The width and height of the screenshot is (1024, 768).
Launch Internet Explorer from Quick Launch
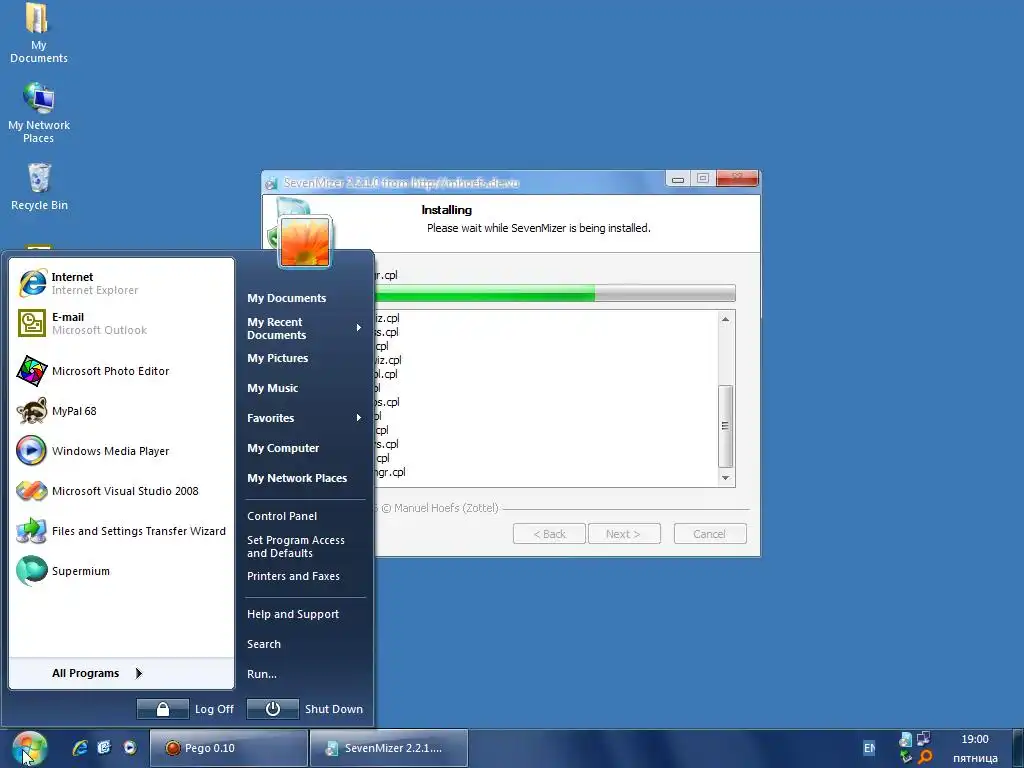click(x=80, y=748)
